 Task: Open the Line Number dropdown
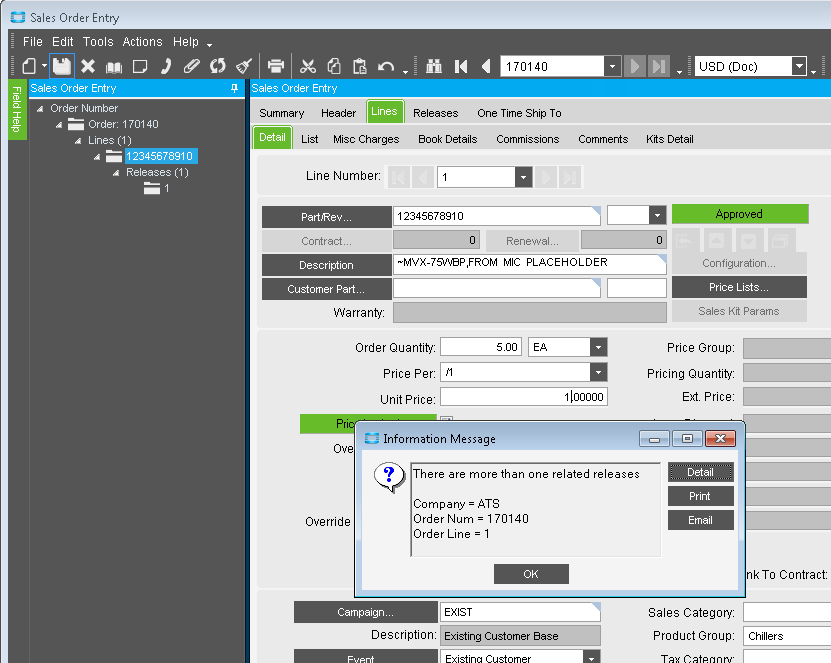click(523, 177)
